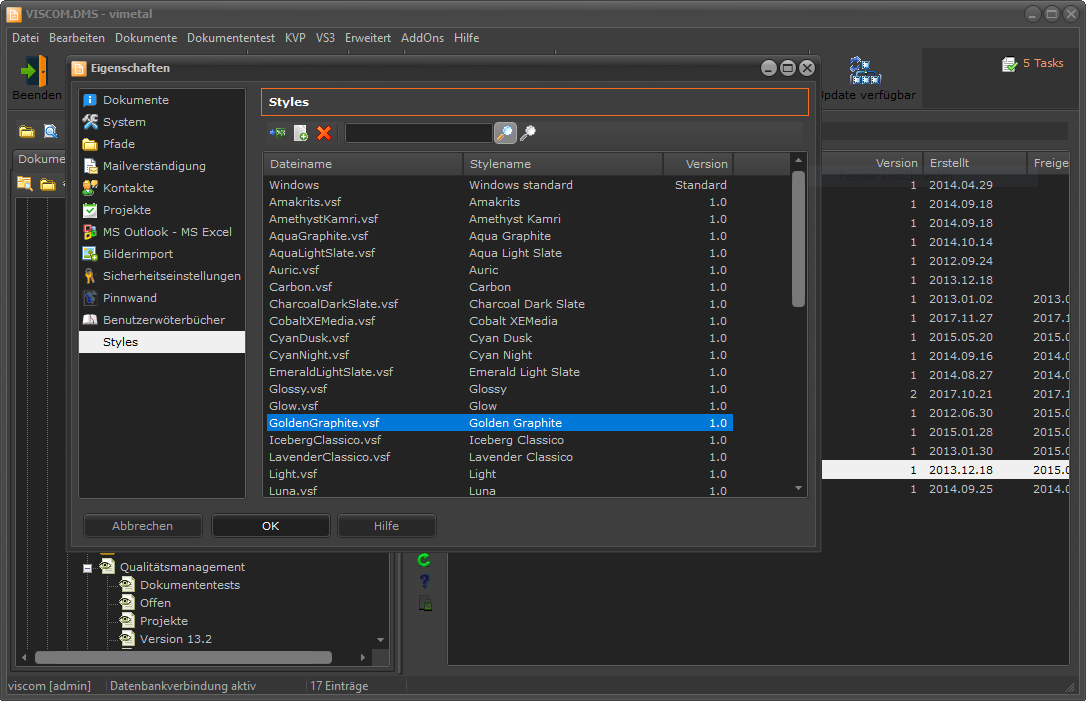This screenshot has height=701, width=1086.
Task: Click the blue question mark icon
Action: click(x=425, y=581)
